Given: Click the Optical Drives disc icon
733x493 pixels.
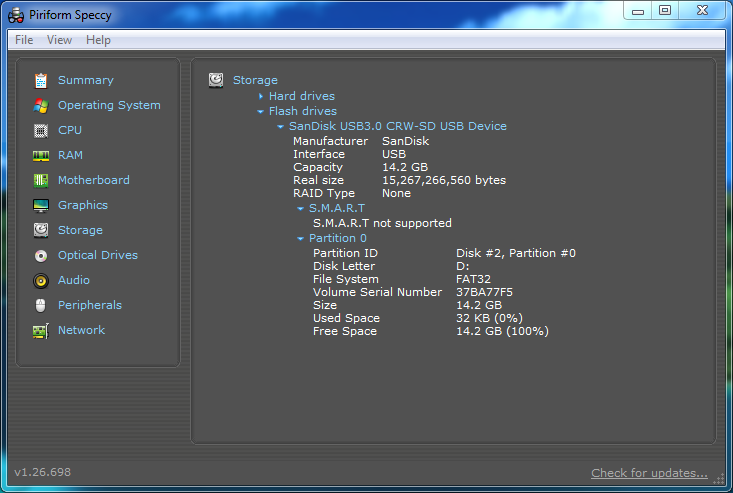Looking at the screenshot, I should [41, 255].
